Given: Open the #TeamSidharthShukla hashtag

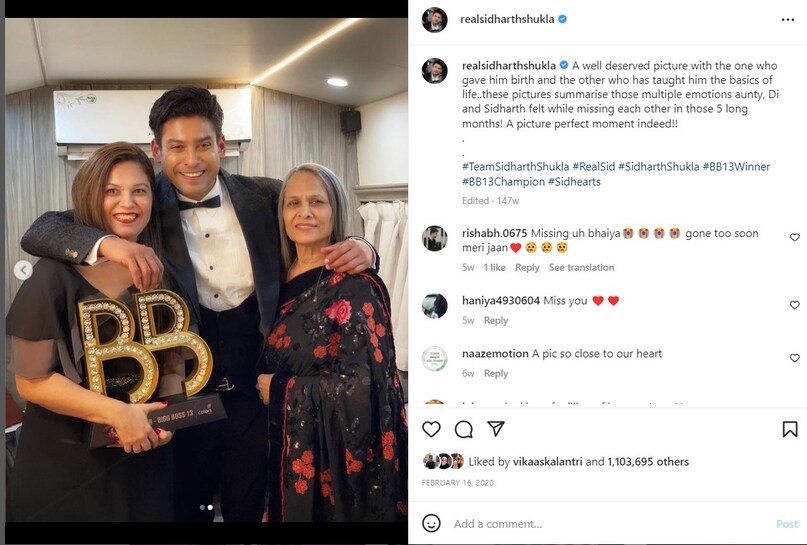Looking at the screenshot, I should [515, 167].
